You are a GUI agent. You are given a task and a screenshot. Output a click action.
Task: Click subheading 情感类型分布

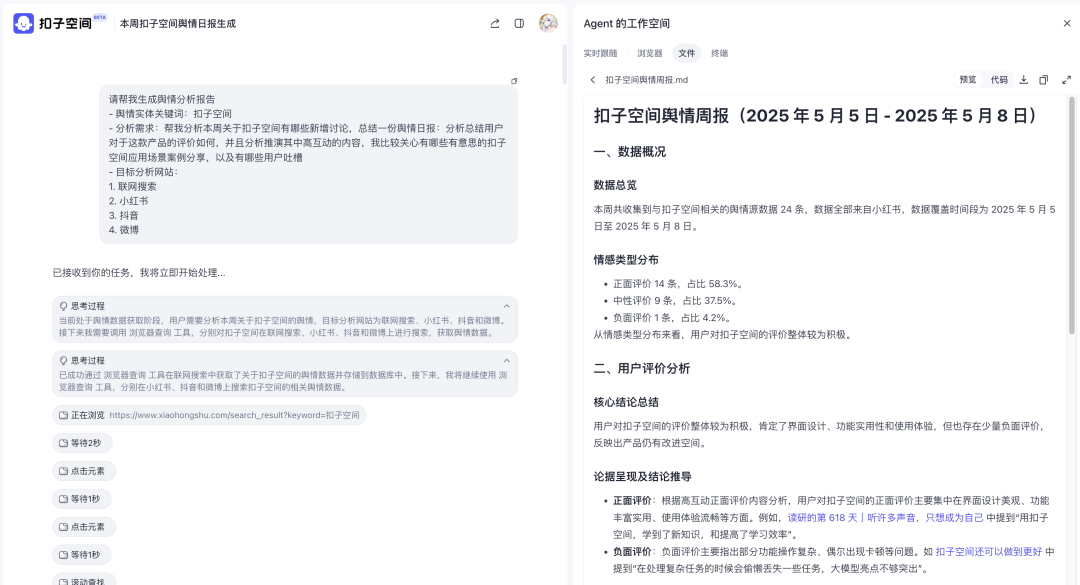point(626,260)
